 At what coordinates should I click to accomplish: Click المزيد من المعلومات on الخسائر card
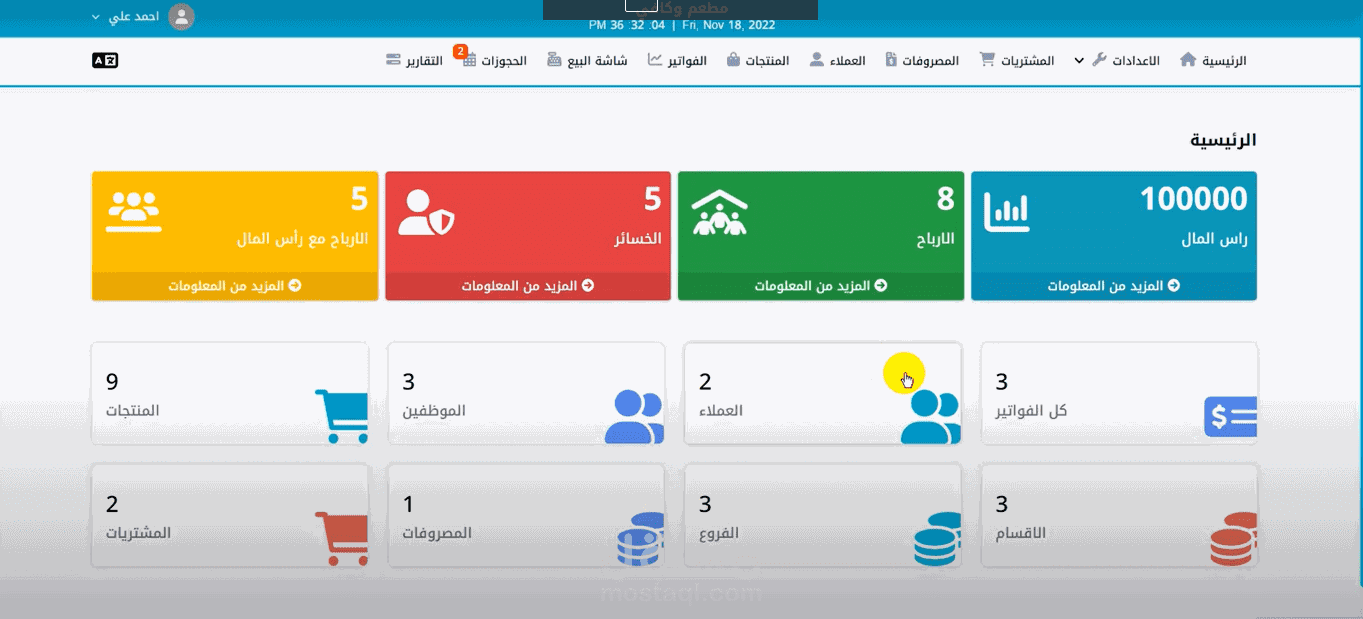[528, 286]
